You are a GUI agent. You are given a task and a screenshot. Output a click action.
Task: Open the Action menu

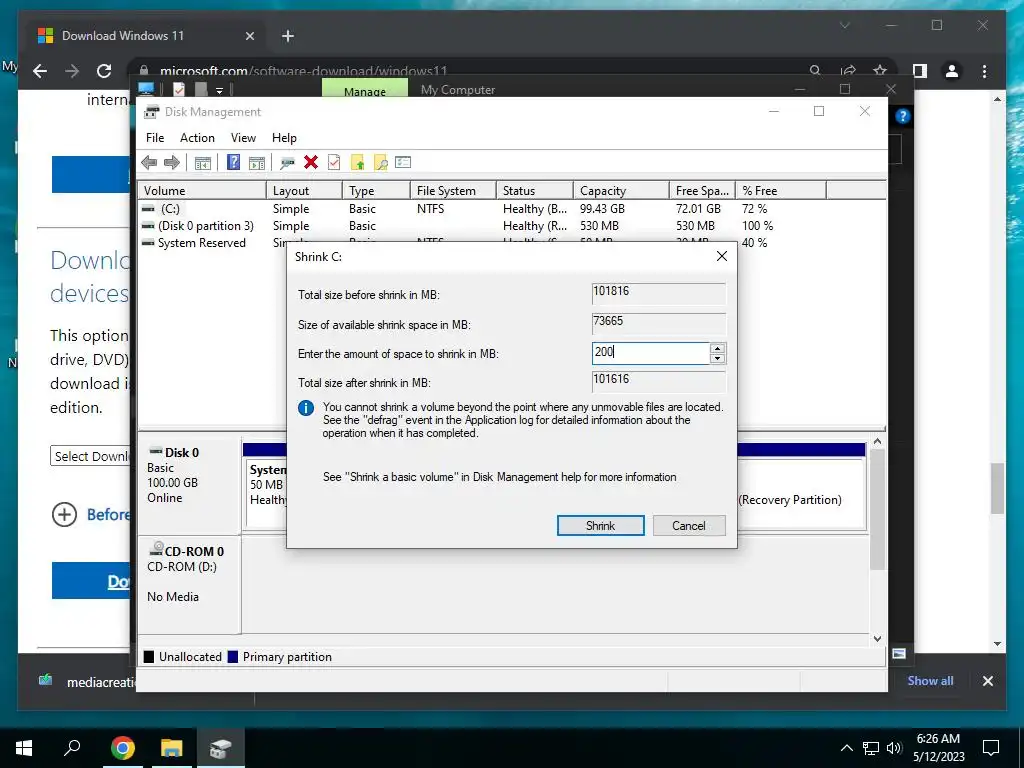click(197, 138)
